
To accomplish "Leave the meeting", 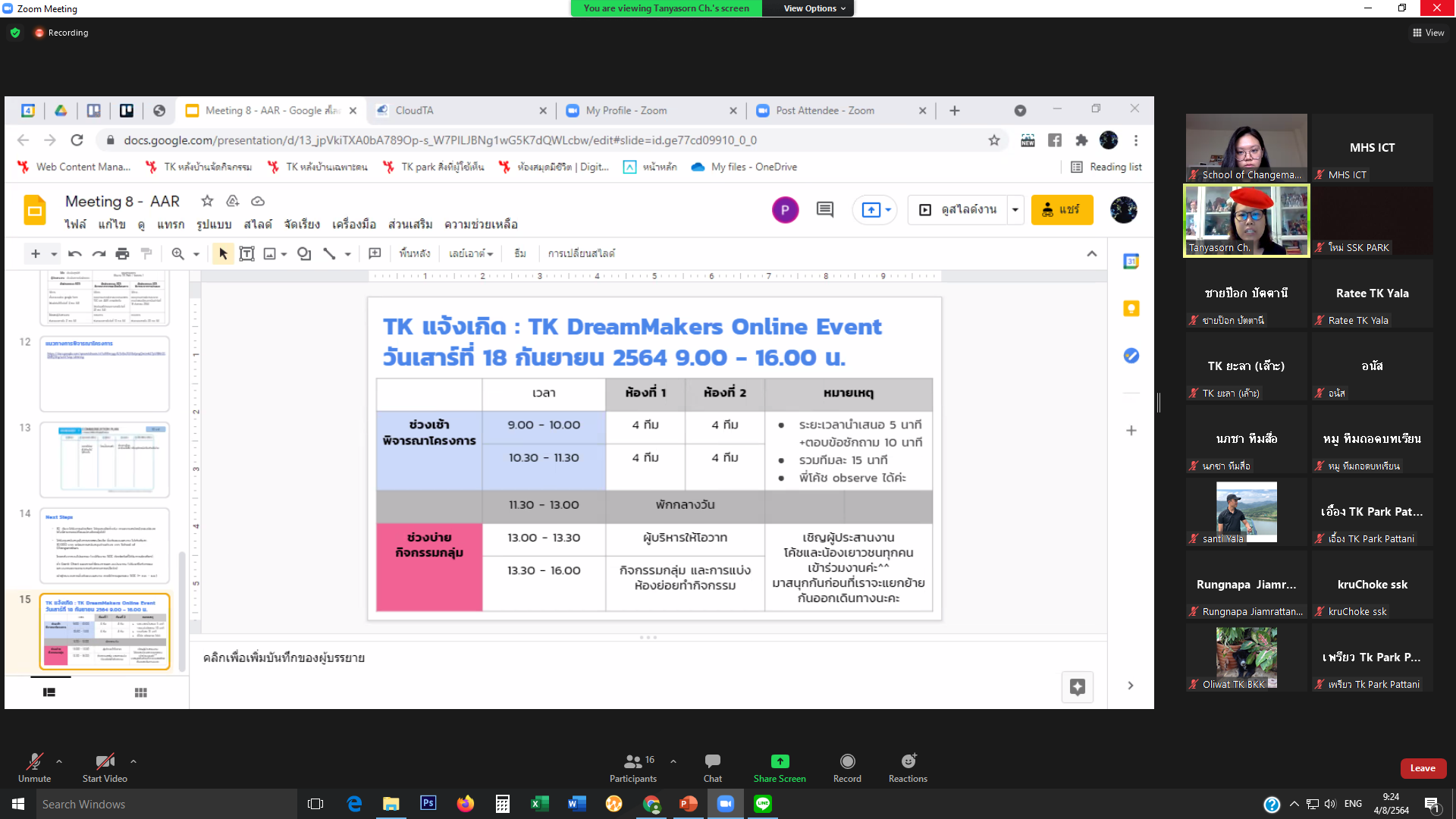I will (1422, 768).
